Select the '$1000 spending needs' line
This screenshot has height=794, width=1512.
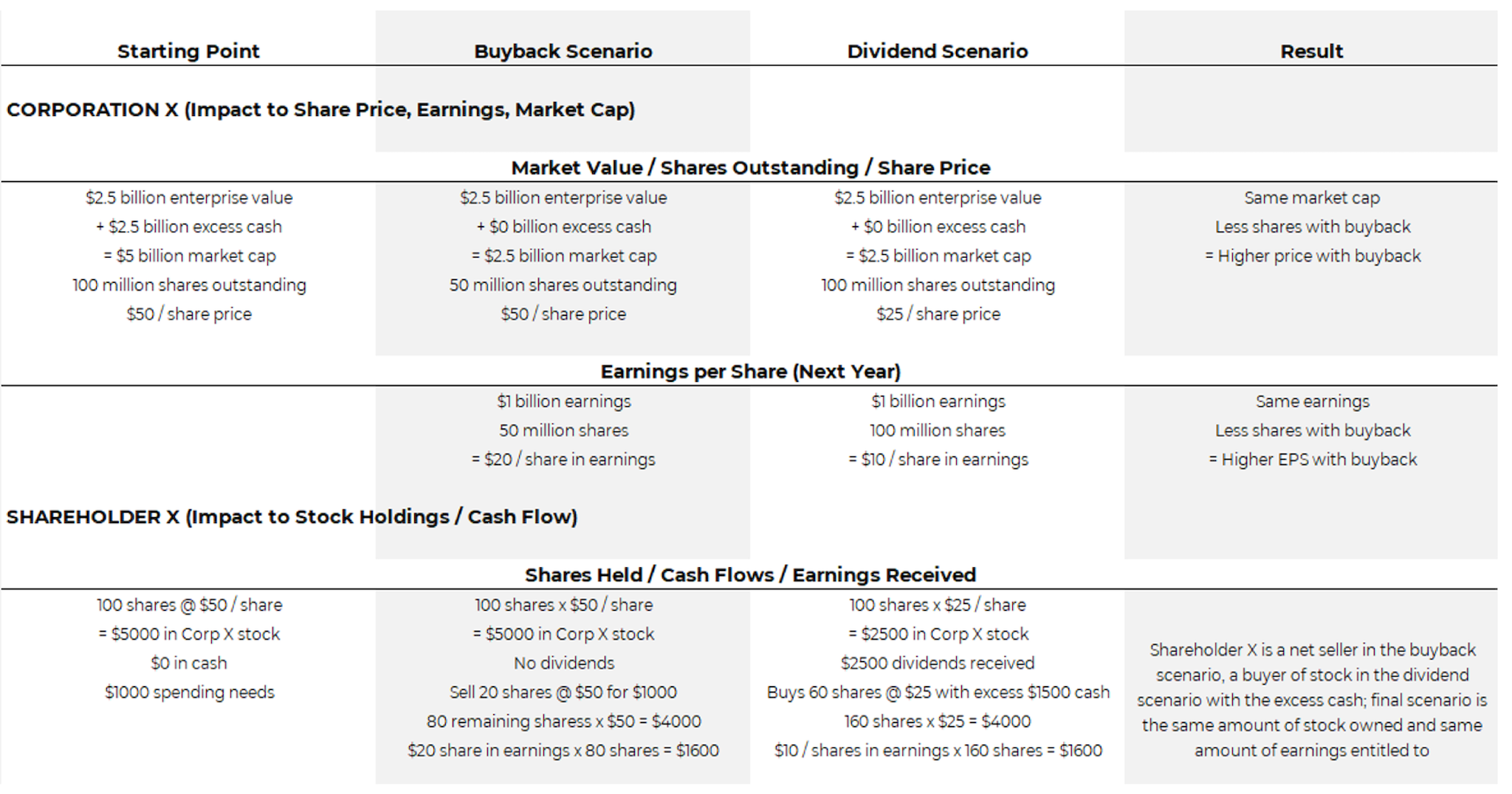pos(189,692)
